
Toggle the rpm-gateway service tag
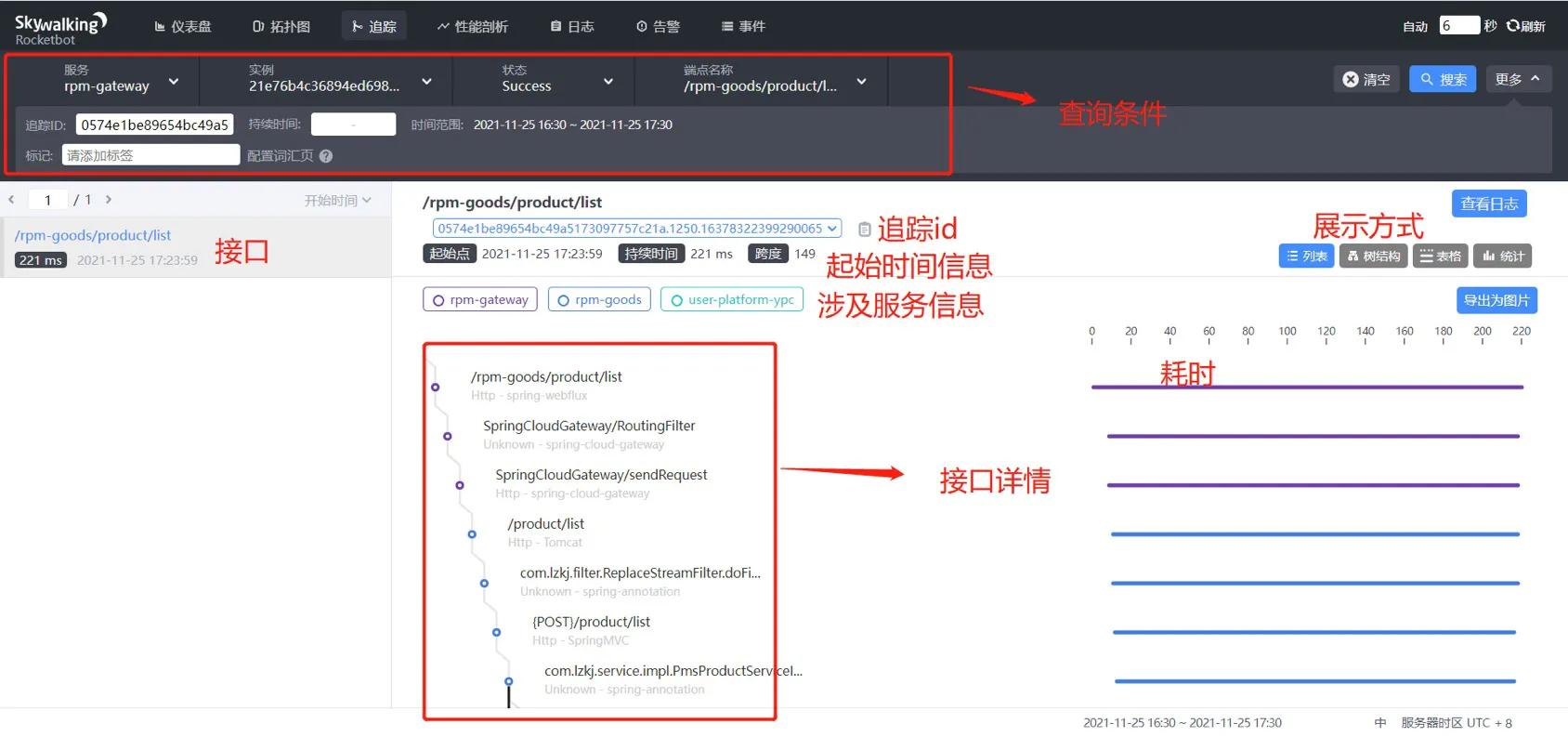(480, 300)
